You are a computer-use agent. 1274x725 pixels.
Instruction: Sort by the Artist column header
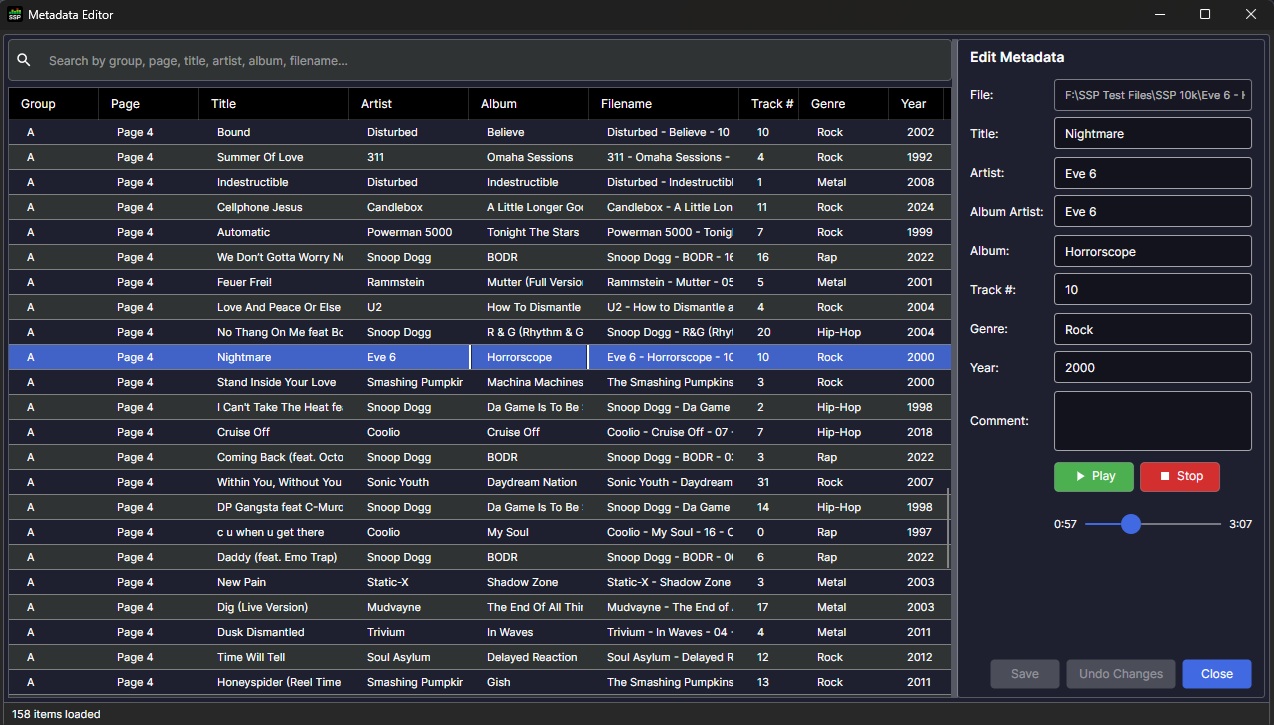coord(409,103)
